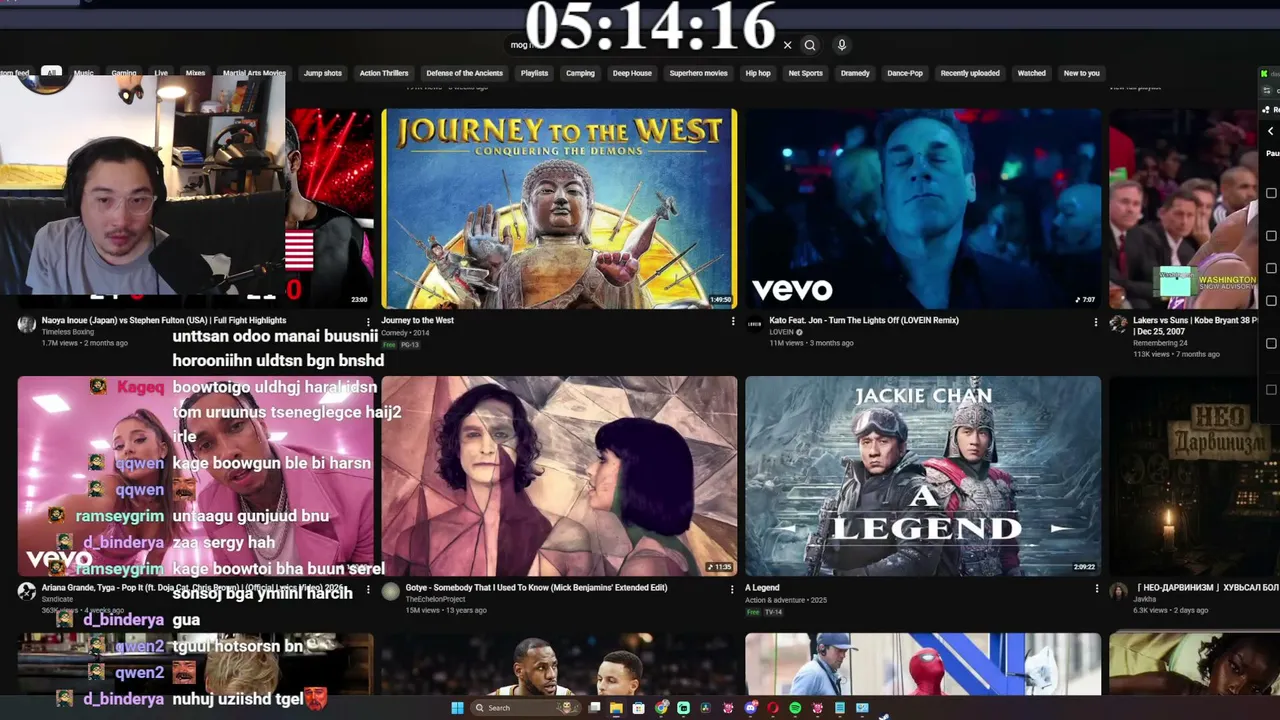Select Defense of the Ancients chip

point(465,73)
